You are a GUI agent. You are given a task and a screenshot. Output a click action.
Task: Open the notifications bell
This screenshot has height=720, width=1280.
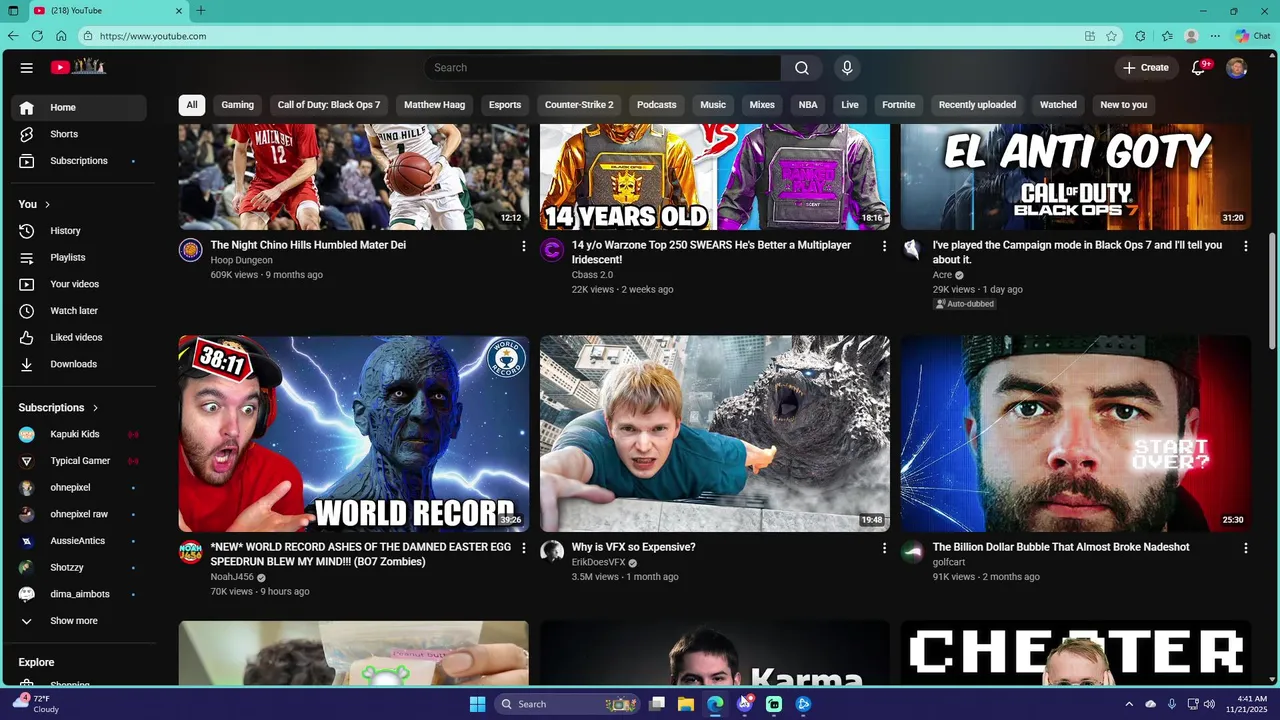tap(1199, 68)
